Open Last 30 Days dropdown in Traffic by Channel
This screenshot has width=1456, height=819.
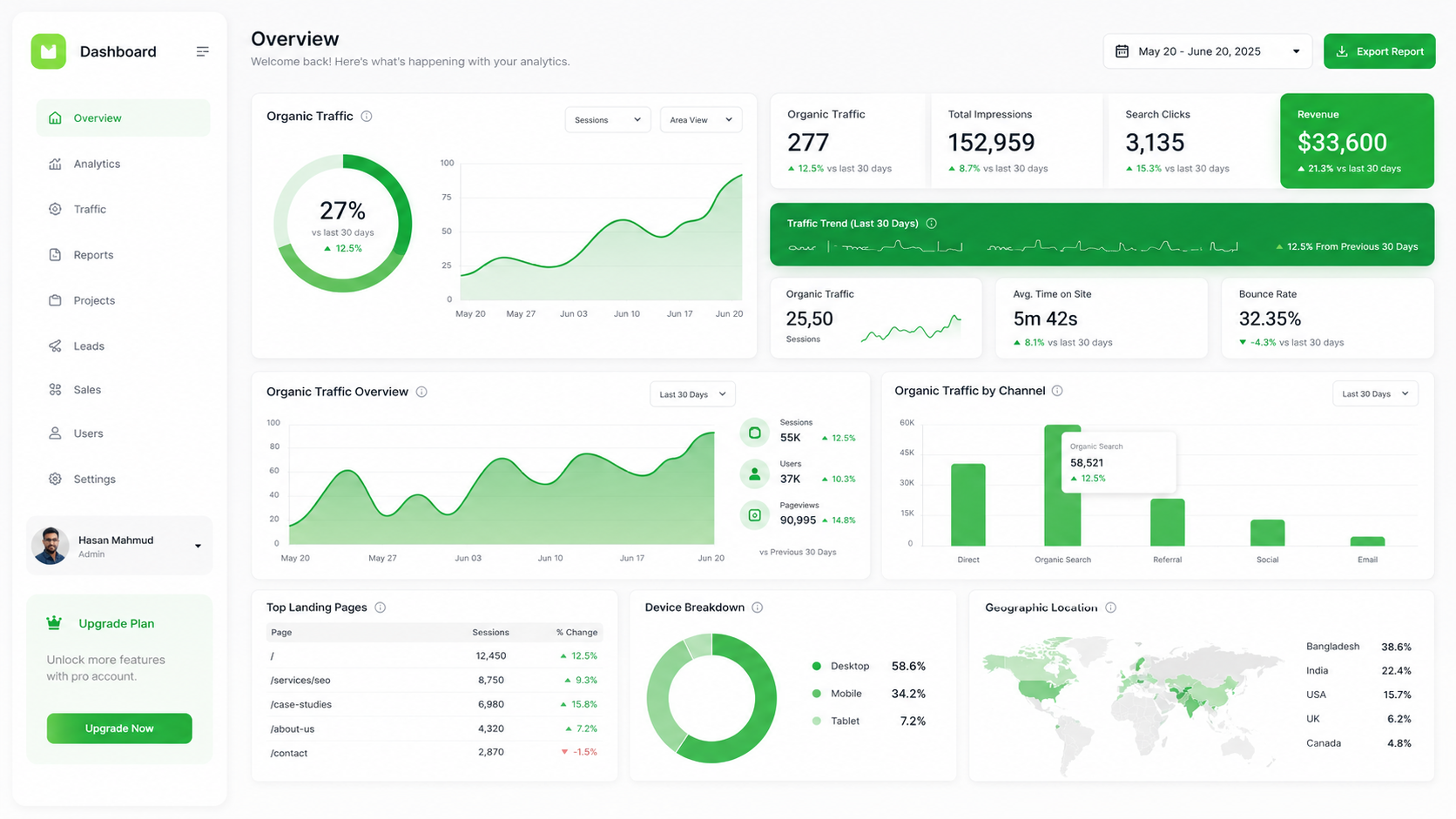(x=1375, y=393)
